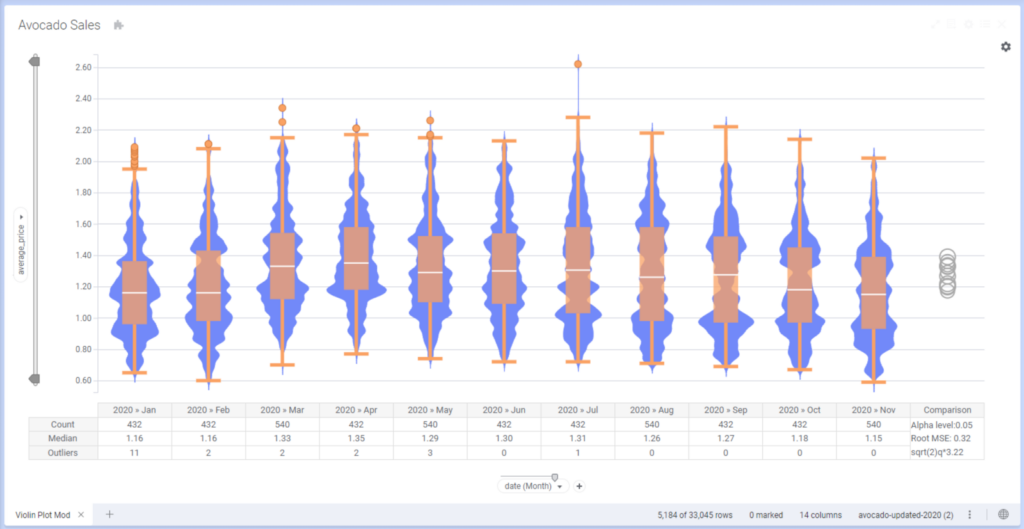1024x529 pixels.
Task: Click bottom handle of Y-axis range slider
Action: (x=35, y=379)
